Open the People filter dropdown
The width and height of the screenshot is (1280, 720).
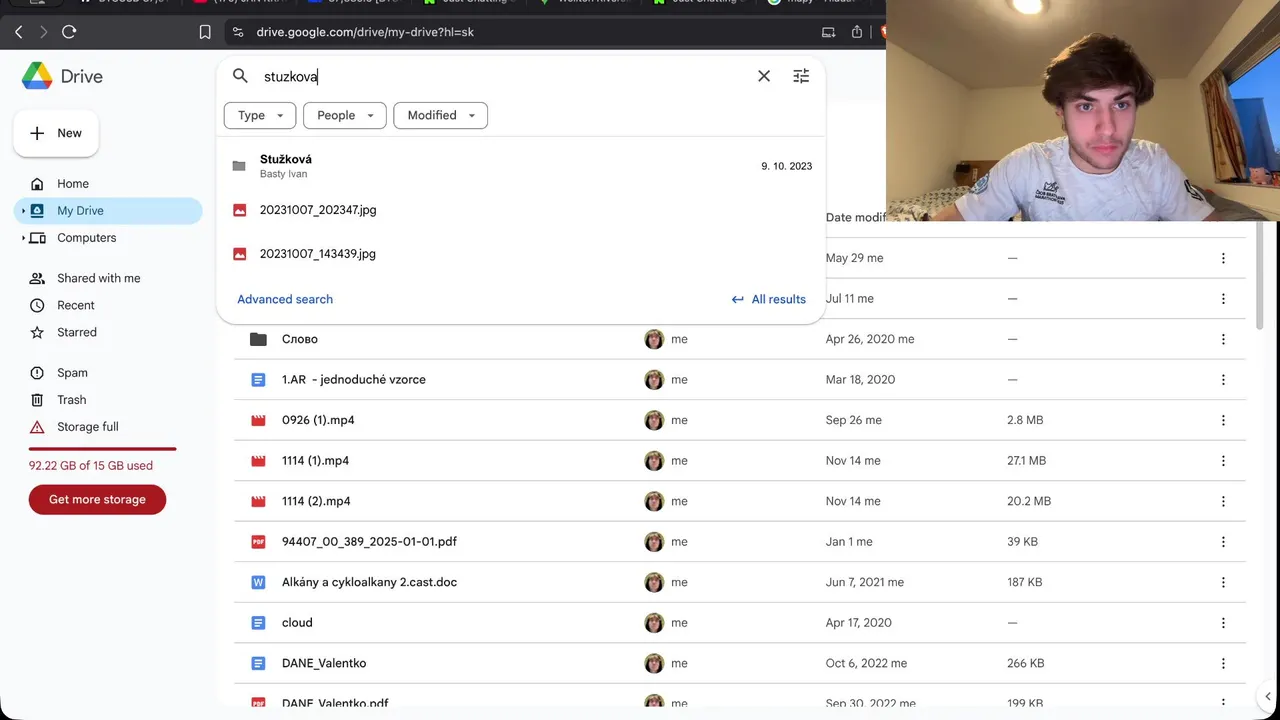(x=345, y=115)
